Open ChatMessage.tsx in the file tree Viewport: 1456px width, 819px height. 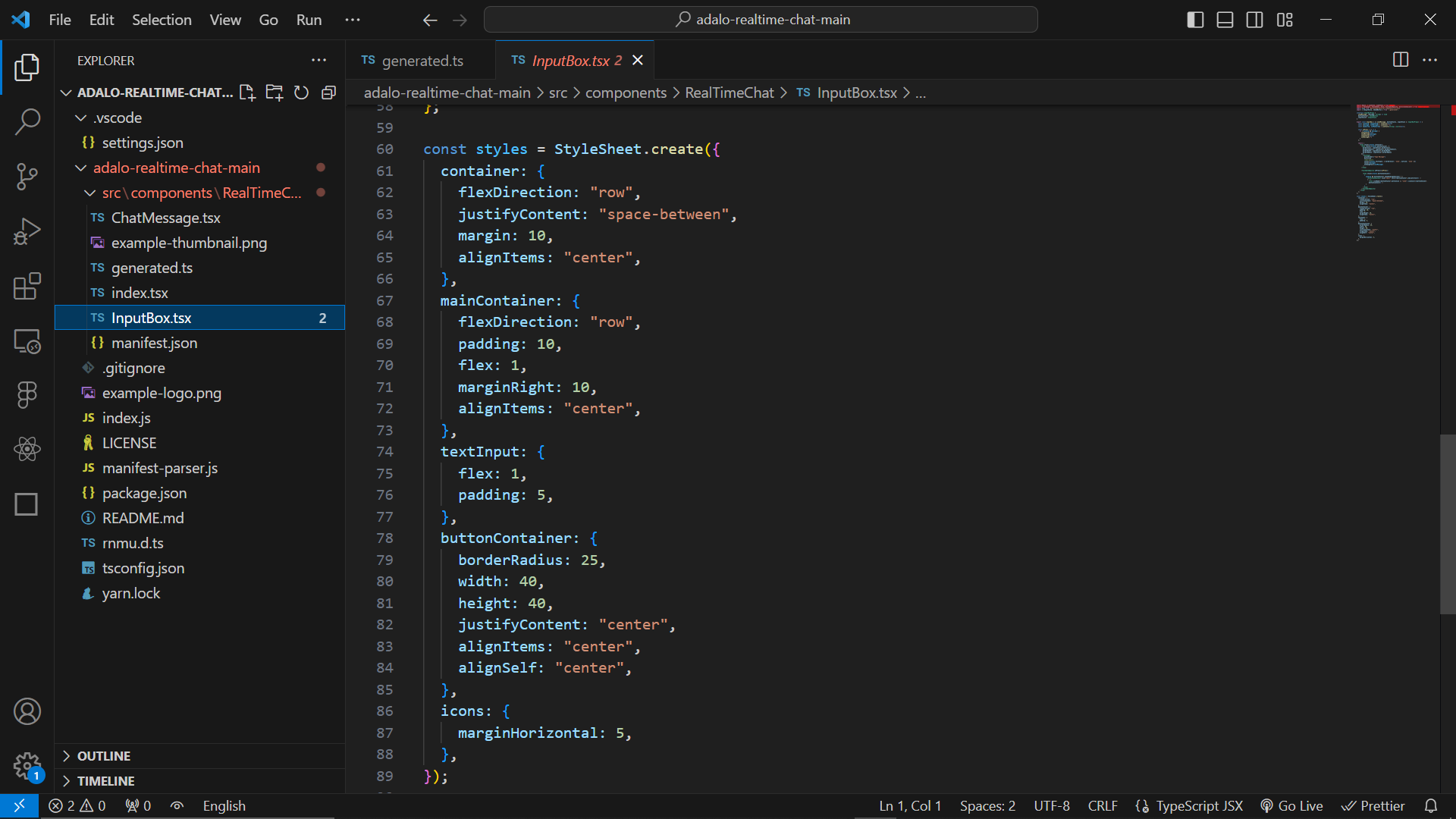[x=165, y=218]
